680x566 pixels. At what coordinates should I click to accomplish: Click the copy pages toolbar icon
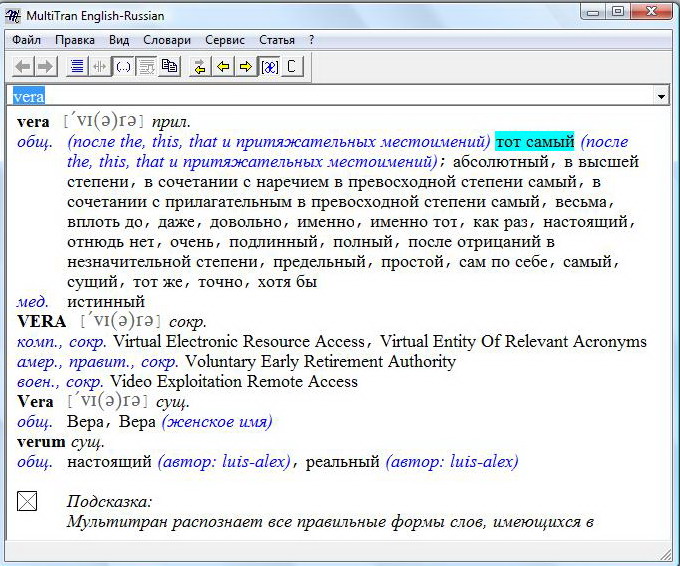coord(169,66)
